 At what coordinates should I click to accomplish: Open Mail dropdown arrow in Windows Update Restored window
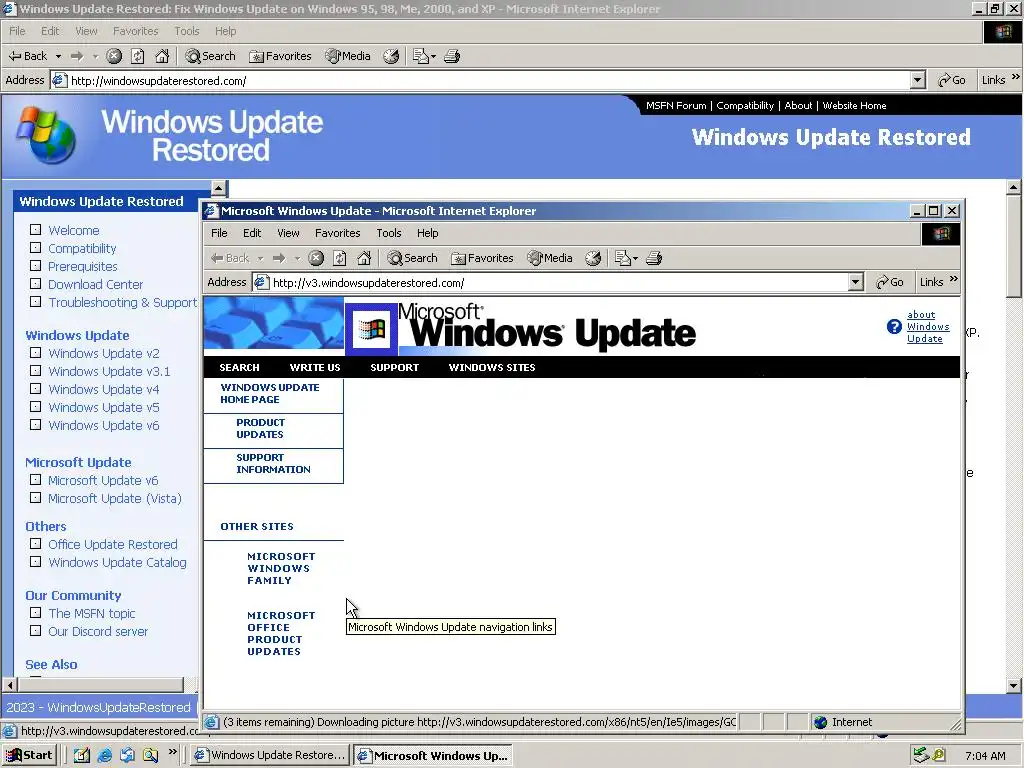[x=433, y=57]
